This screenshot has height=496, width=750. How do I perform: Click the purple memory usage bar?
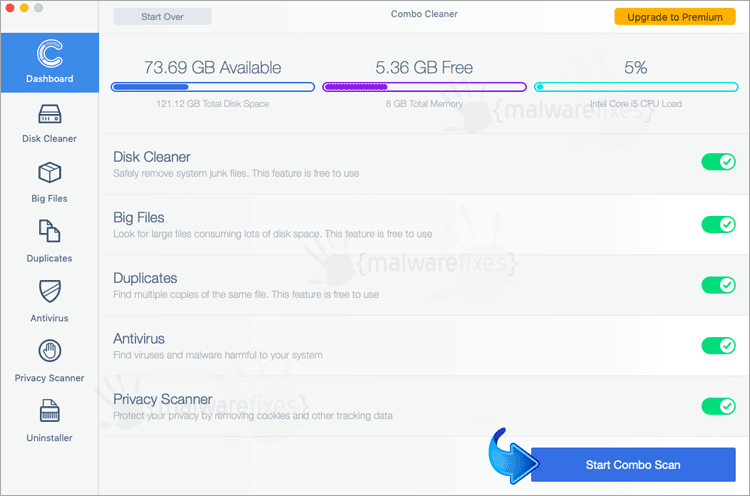(x=424, y=87)
